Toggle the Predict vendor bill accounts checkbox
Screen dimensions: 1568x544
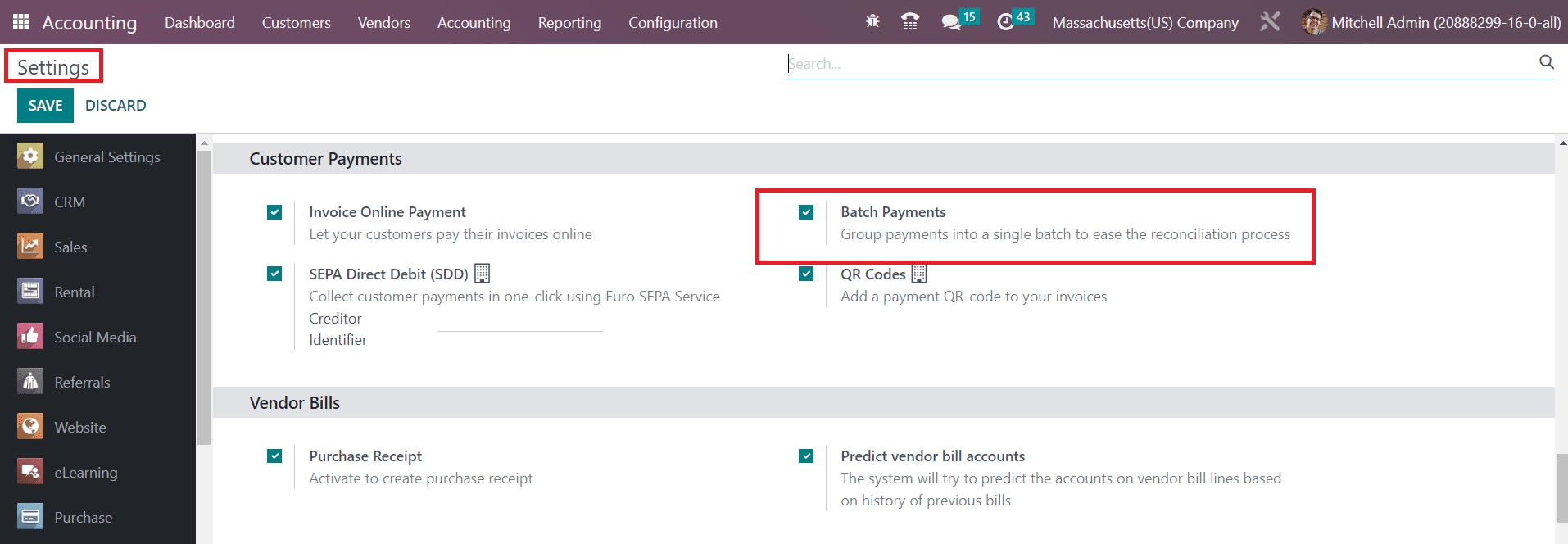point(806,456)
